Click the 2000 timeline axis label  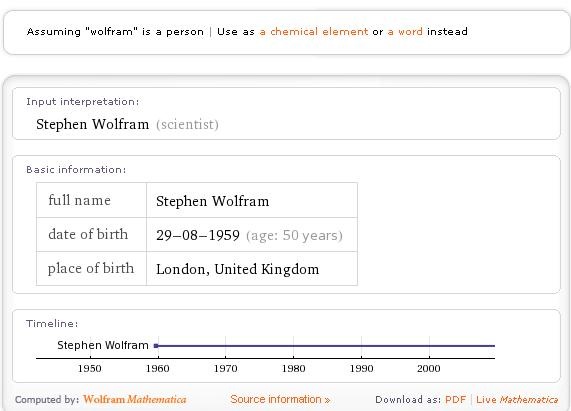pyautogui.click(x=429, y=368)
